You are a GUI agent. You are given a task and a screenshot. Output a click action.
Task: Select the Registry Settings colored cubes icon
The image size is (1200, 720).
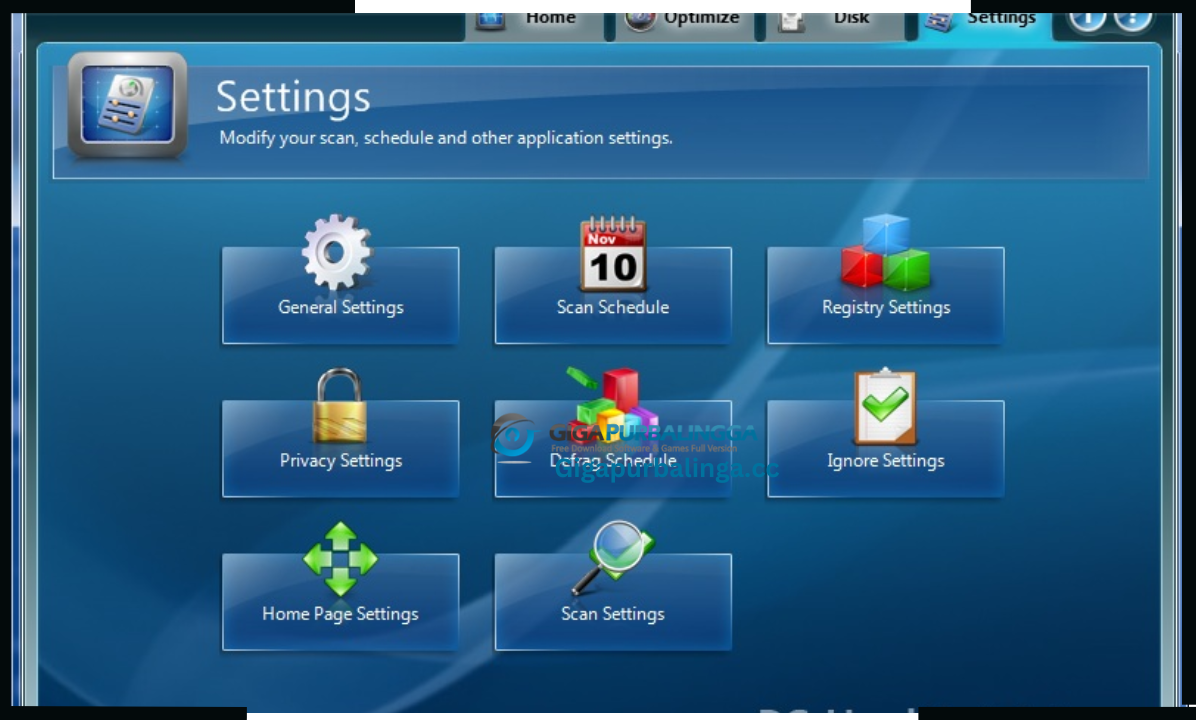pyautogui.click(x=886, y=253)
